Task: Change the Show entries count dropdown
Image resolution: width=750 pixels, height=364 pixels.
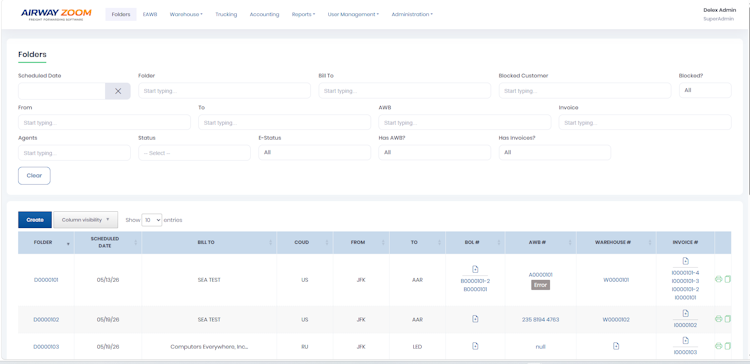Action: 152,220
